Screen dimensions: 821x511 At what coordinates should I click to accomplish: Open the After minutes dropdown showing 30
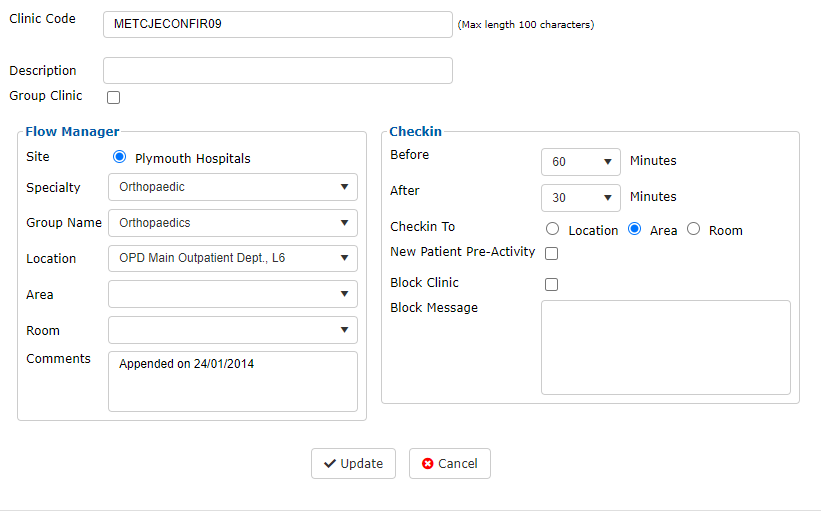[x=581, y=198]
